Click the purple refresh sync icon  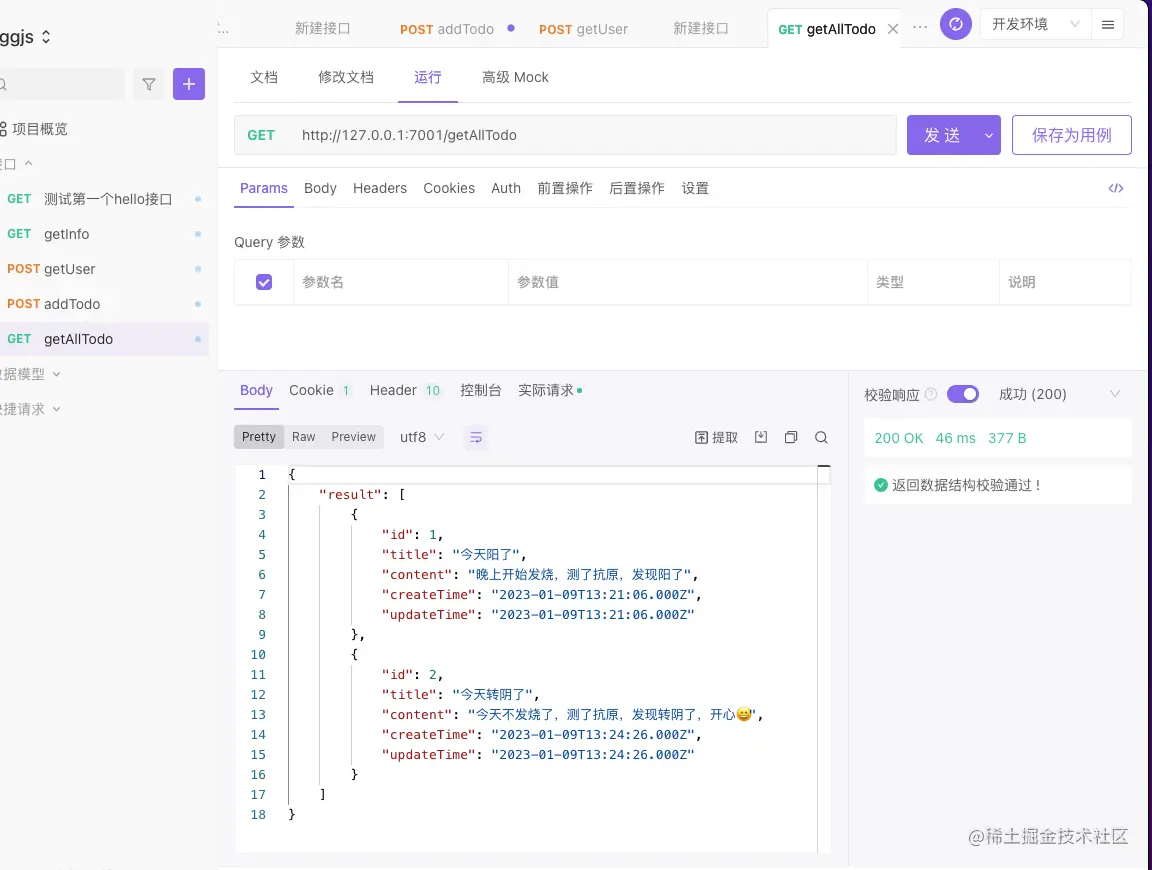coord(956,25)
